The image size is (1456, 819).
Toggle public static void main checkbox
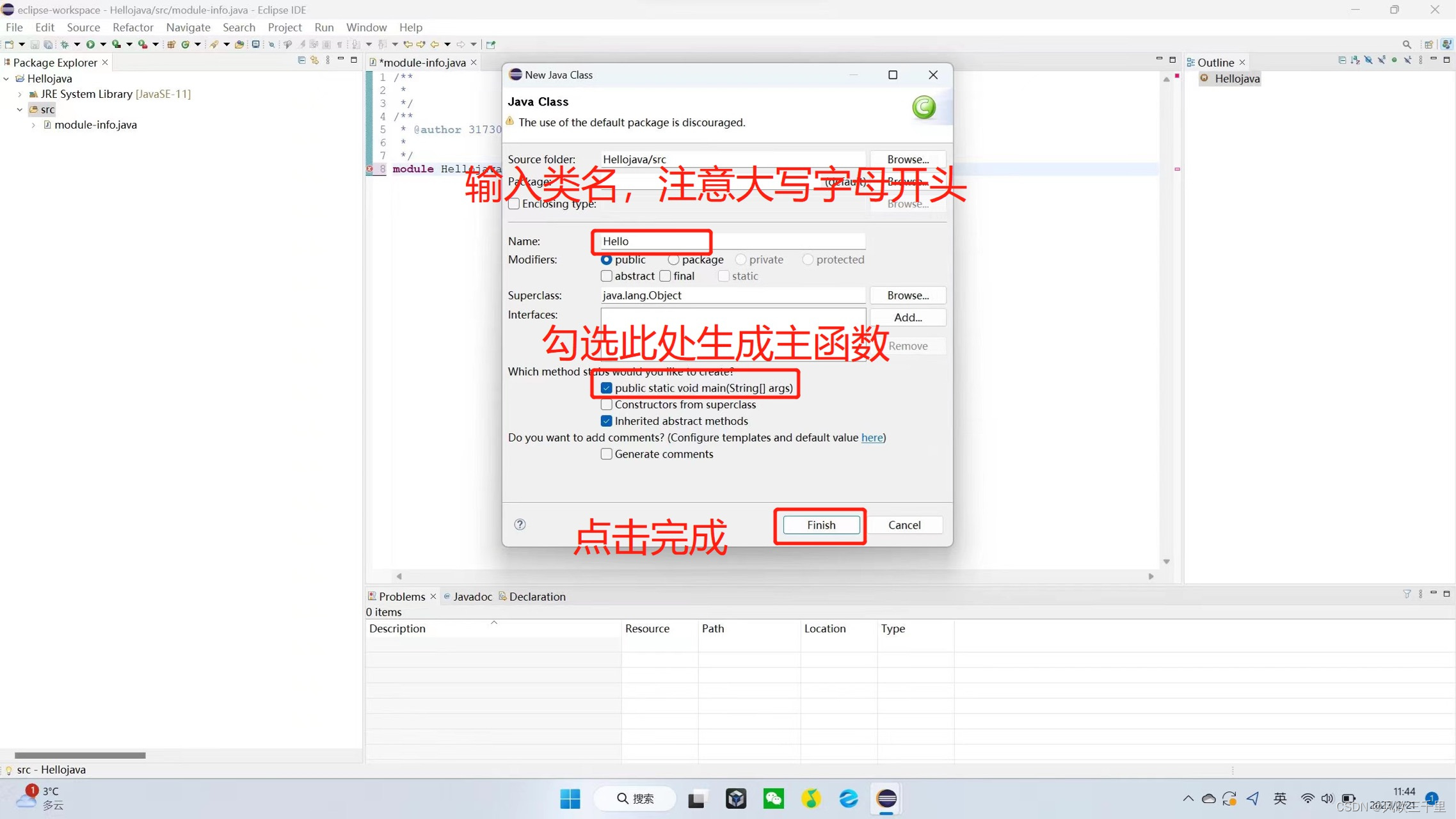[606, 388]
